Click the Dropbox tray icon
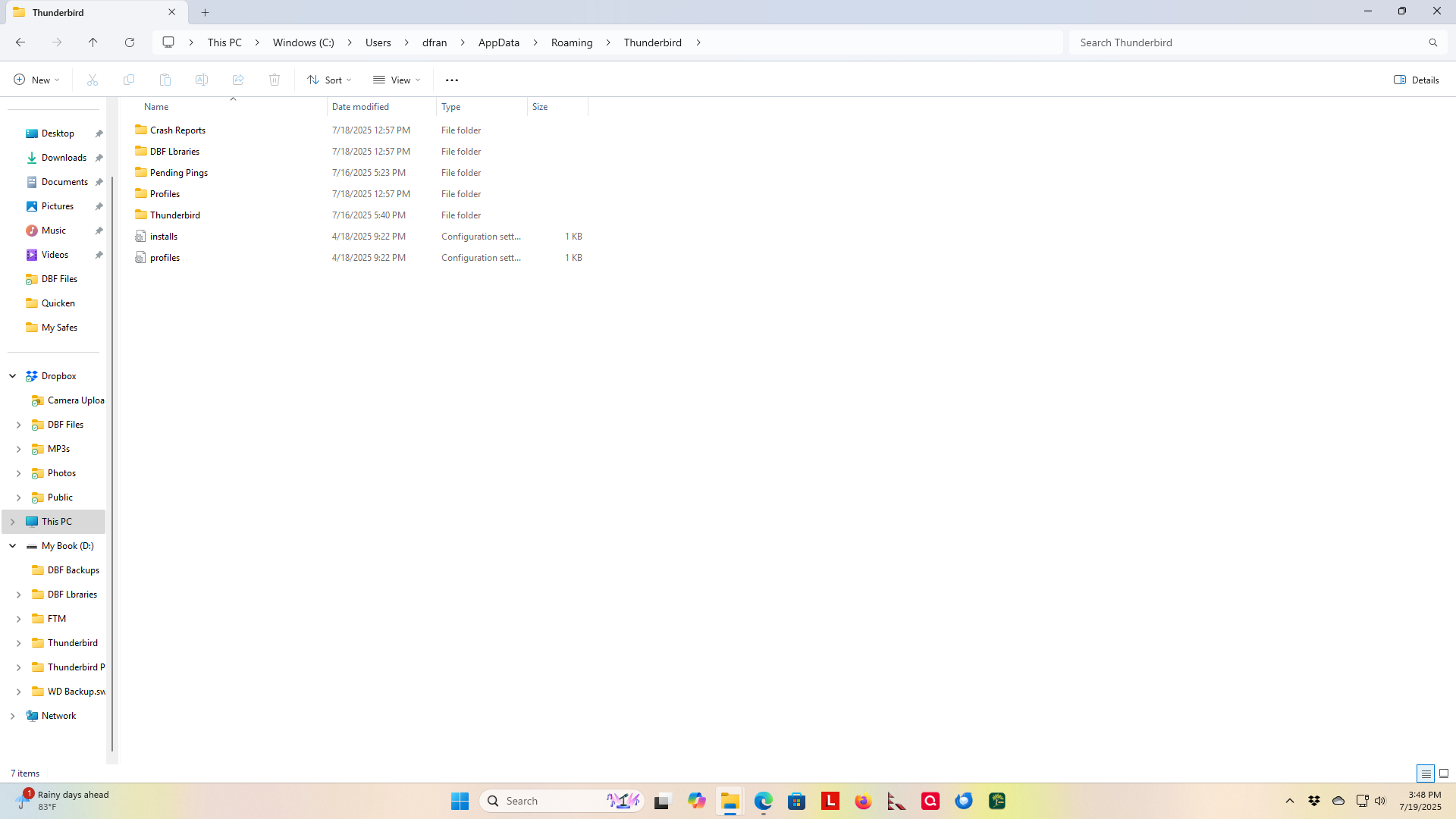The image size is (1456, 819). (x=1314, y=801)
